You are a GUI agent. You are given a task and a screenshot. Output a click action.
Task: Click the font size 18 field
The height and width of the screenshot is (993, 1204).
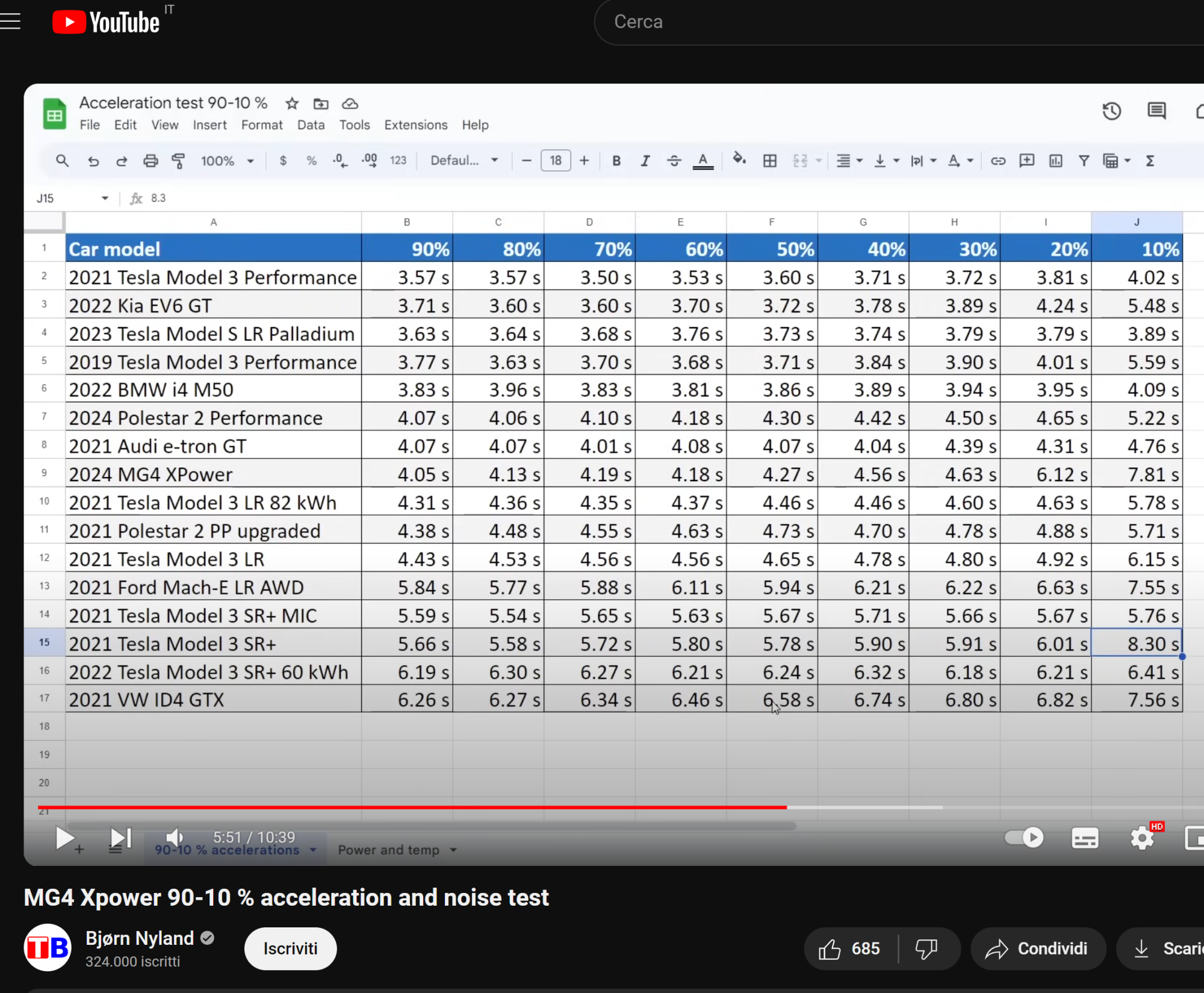click(x=556, y=161)
